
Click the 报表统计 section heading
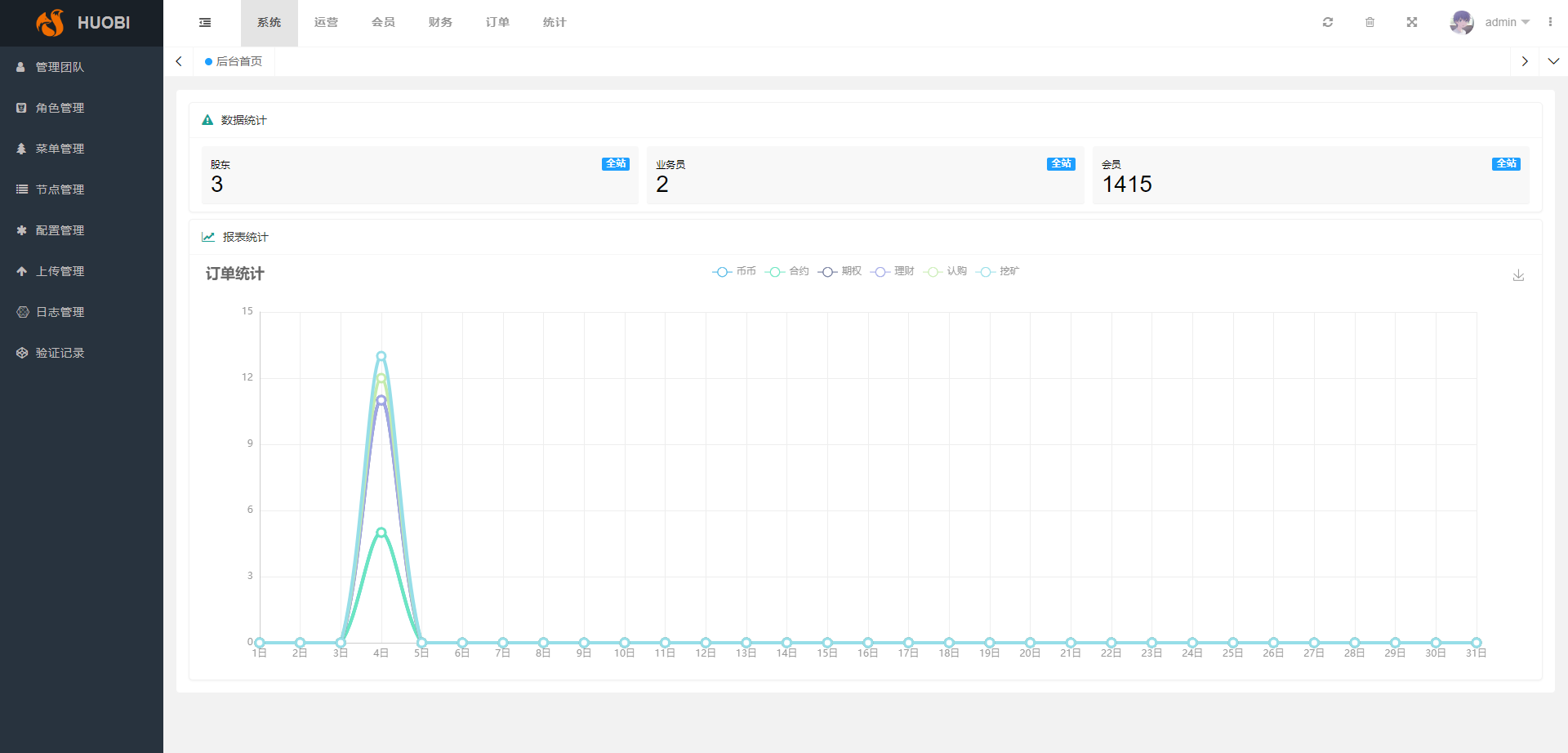point(246,237)
